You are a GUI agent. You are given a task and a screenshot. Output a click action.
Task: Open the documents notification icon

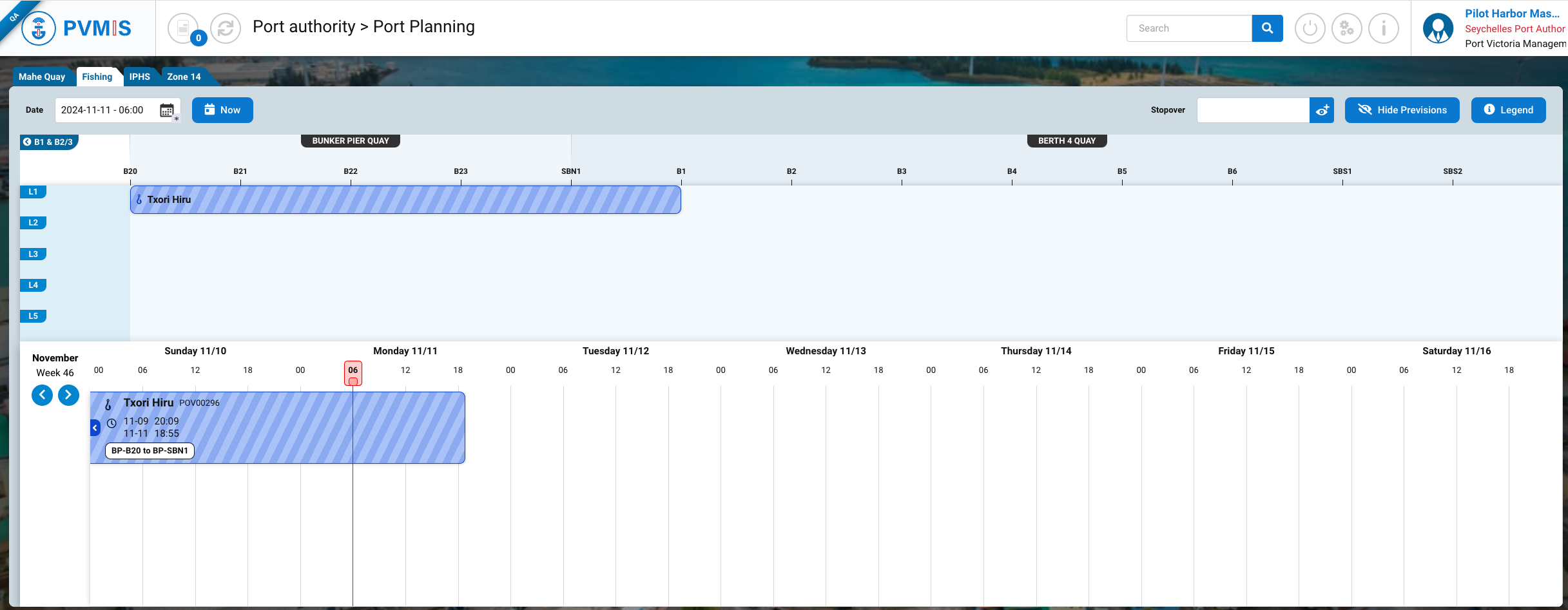coord(184,28)
